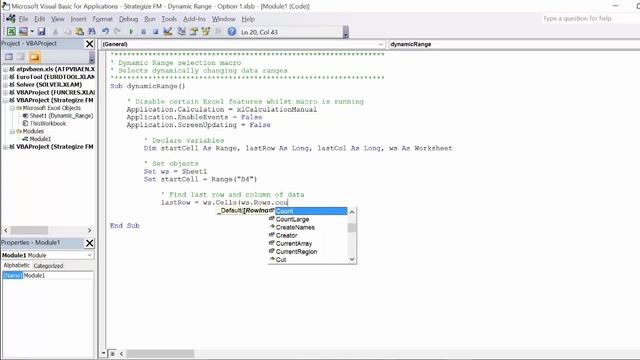Switch to the Alphabetic properties tab
The width and height of the screenshot is (640, 360).
tap(16, 265)
